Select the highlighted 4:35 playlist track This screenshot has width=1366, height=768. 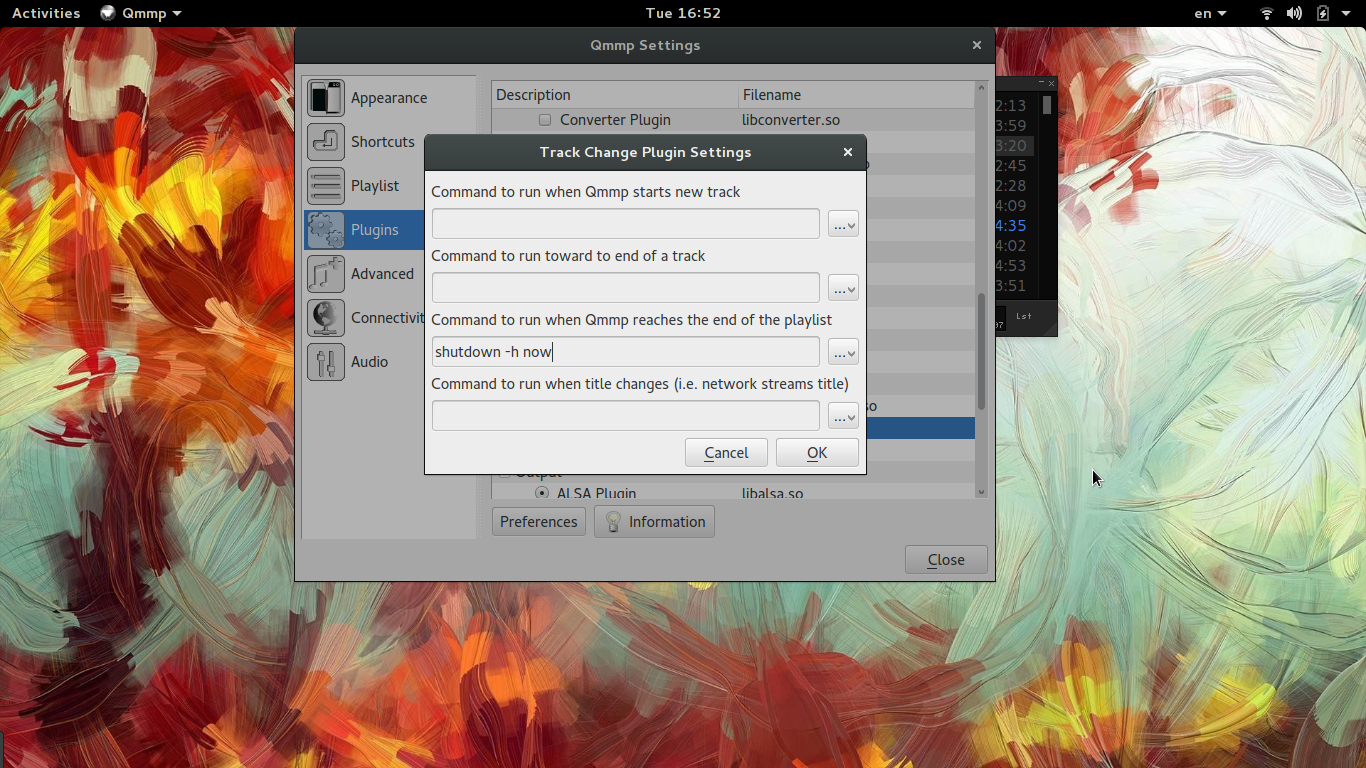1011,226
